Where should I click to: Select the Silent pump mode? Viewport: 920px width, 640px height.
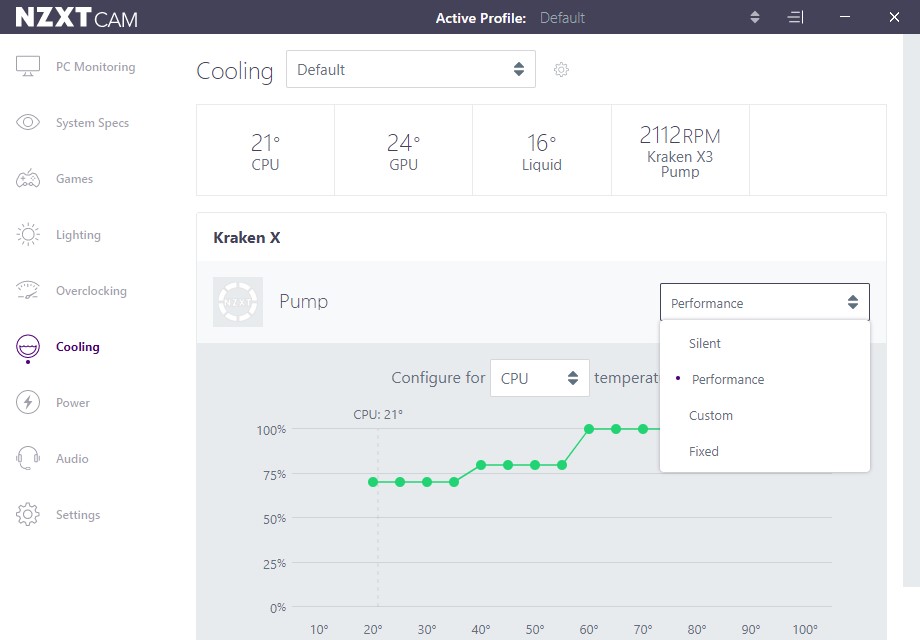coord(765,343)
